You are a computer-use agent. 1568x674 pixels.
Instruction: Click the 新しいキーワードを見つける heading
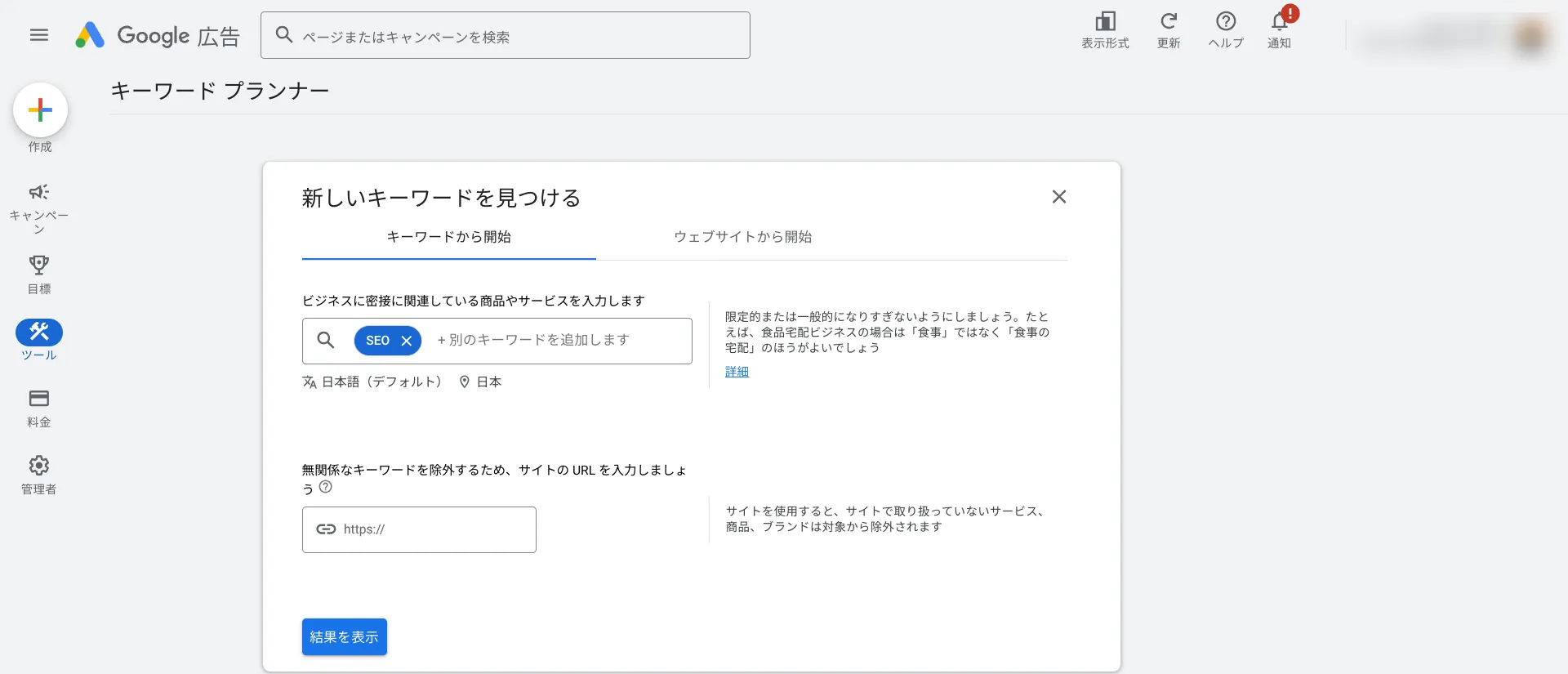click(441, 198)
